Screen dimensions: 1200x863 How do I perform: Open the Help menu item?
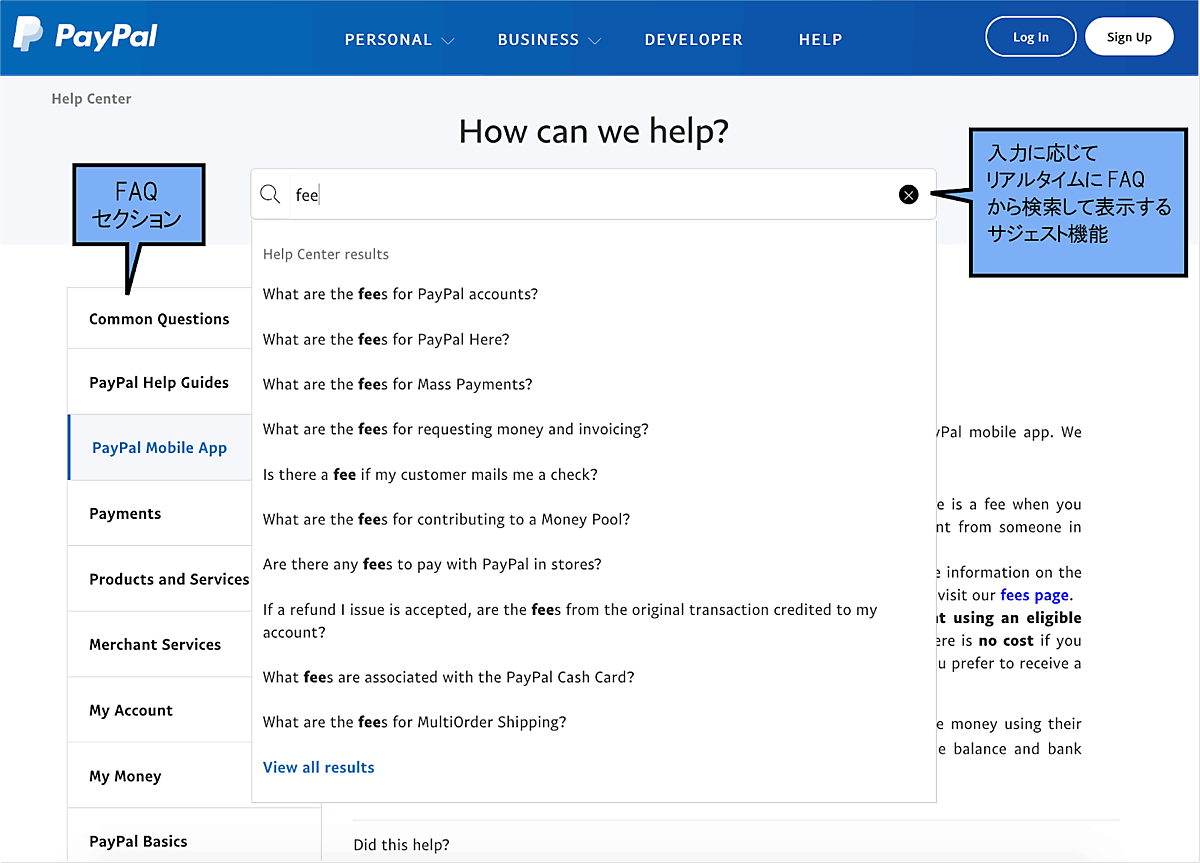coord(820,40)
